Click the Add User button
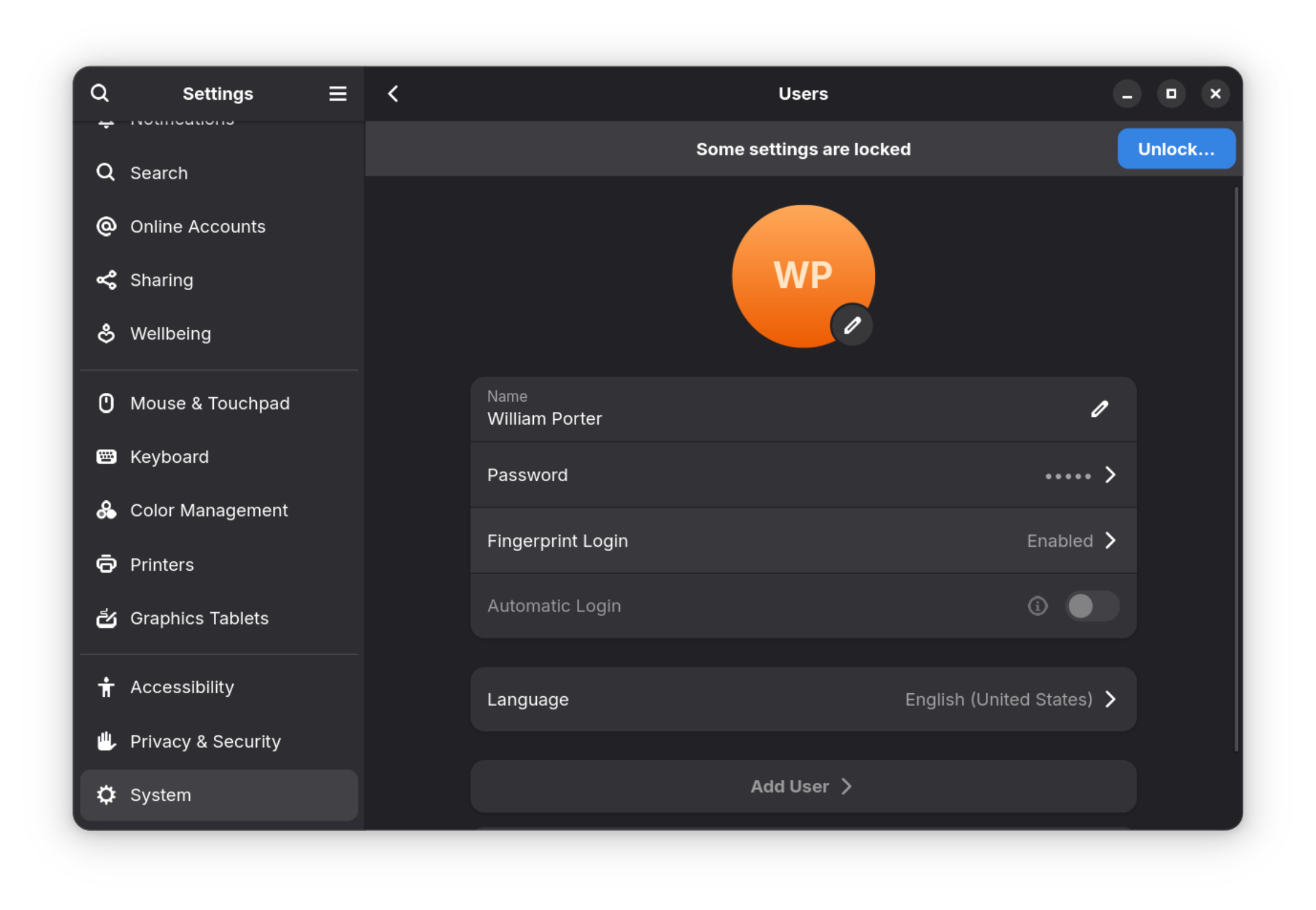Image resolution: width=1316 pixels, height=910 pixels. click(803, 786)
